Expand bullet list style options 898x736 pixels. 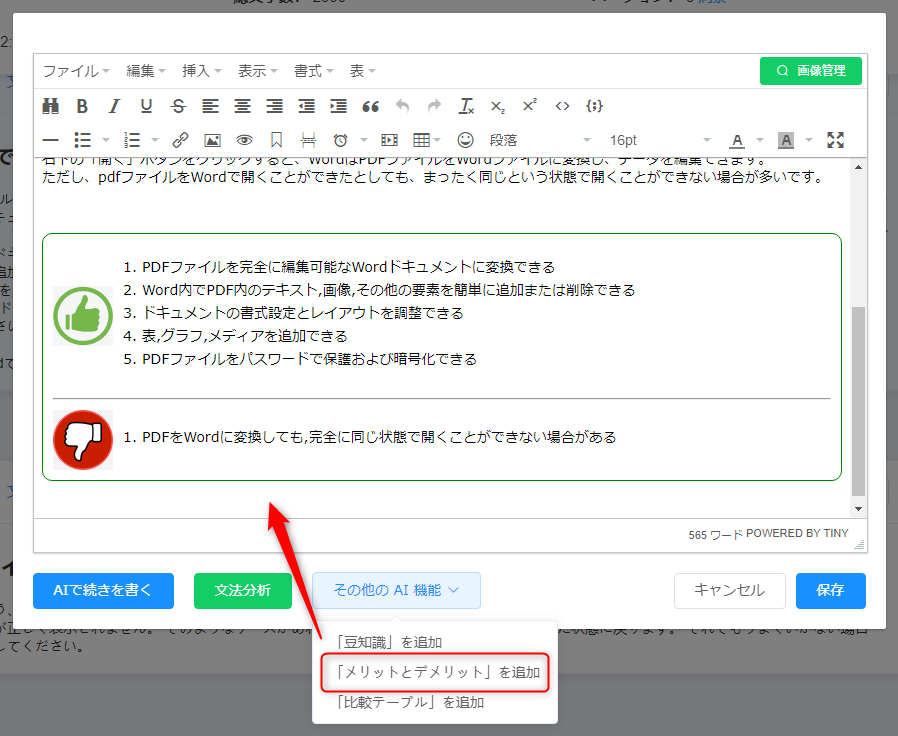(x=106, y=140)
